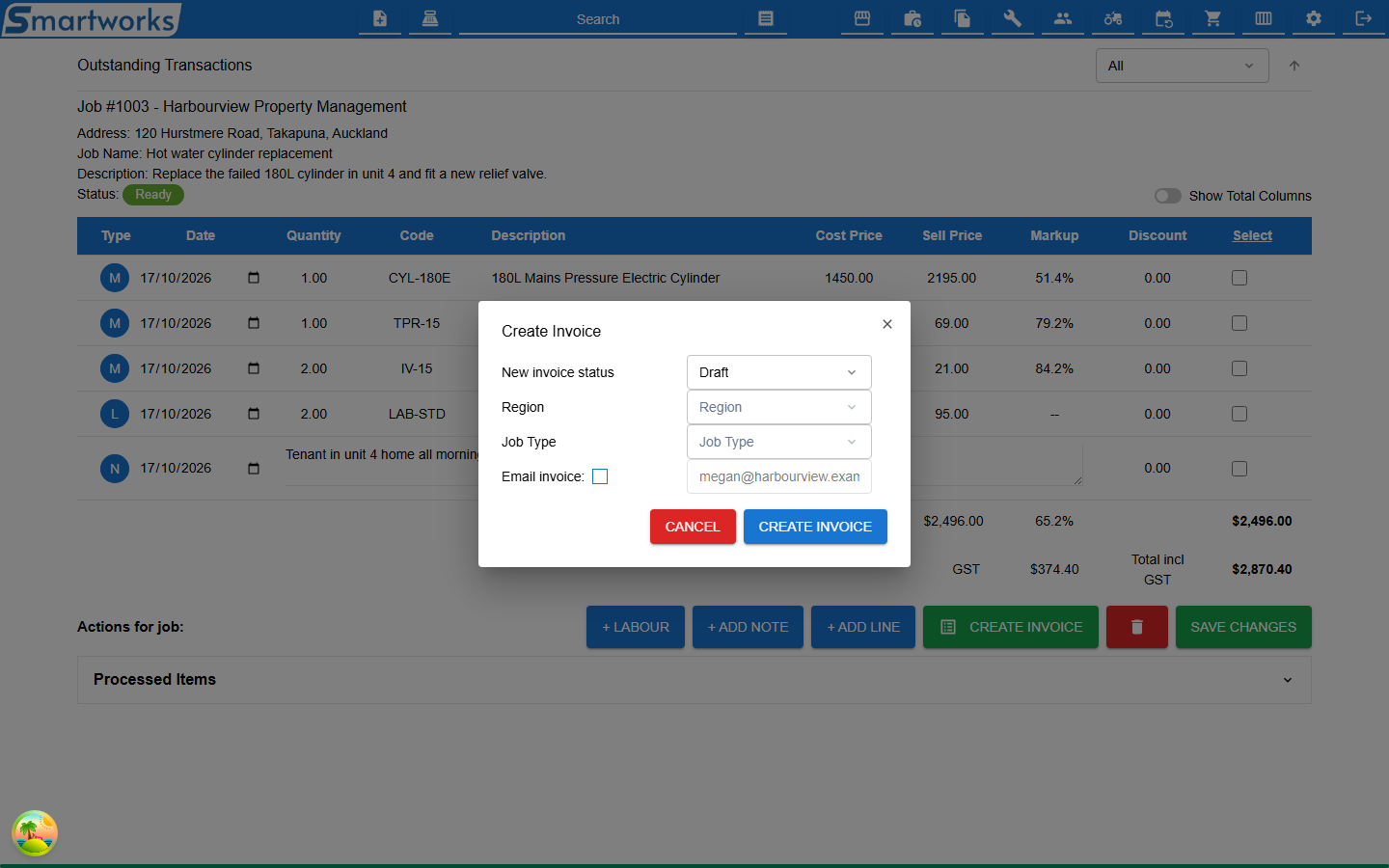
Task: Click the new document icon in top bar
Action: tap(380, 18)
